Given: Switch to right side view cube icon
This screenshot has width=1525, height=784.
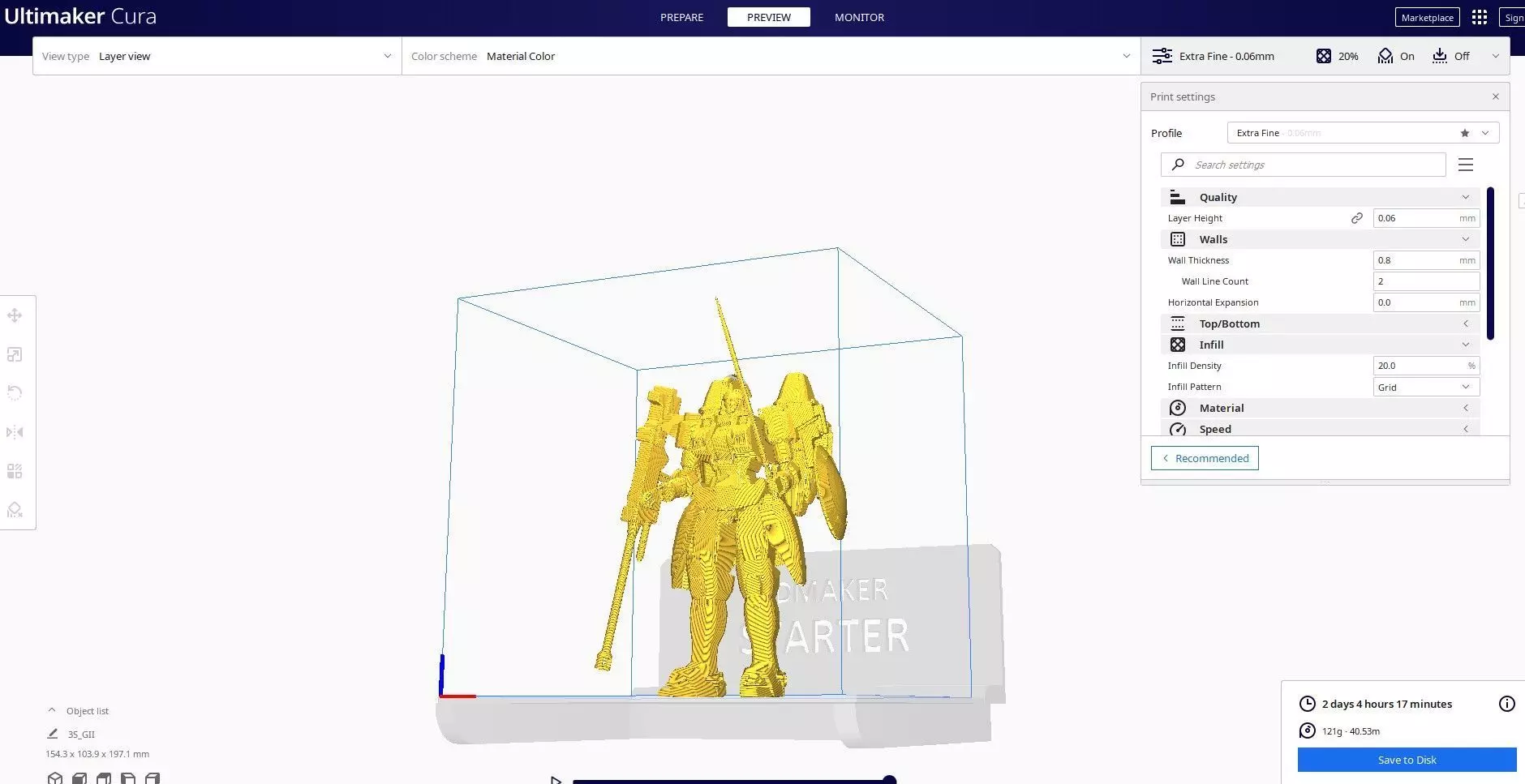Looking at the screenshot, I should point(152,778).
